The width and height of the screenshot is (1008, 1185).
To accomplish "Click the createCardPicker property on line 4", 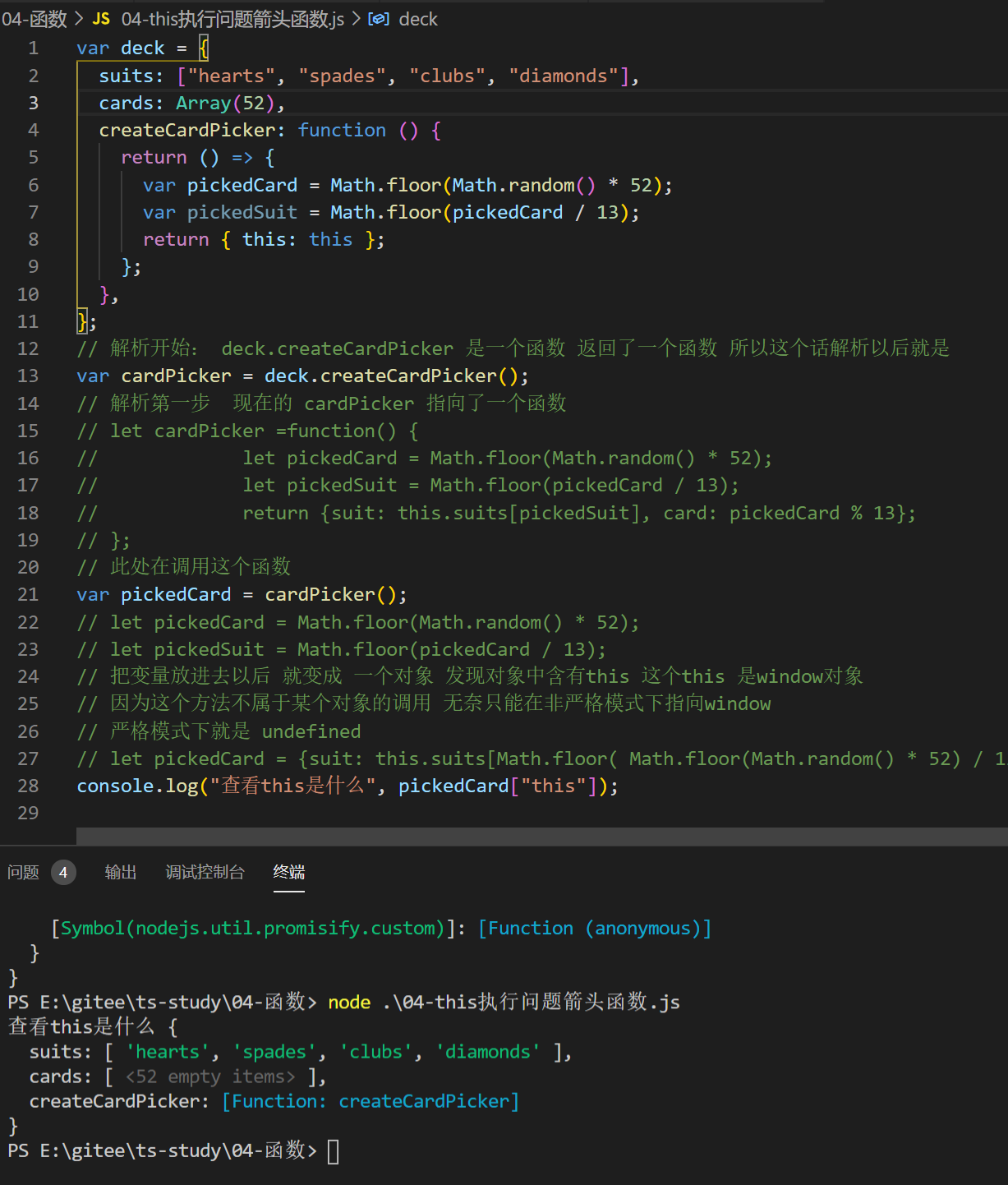I will (187, 131).
